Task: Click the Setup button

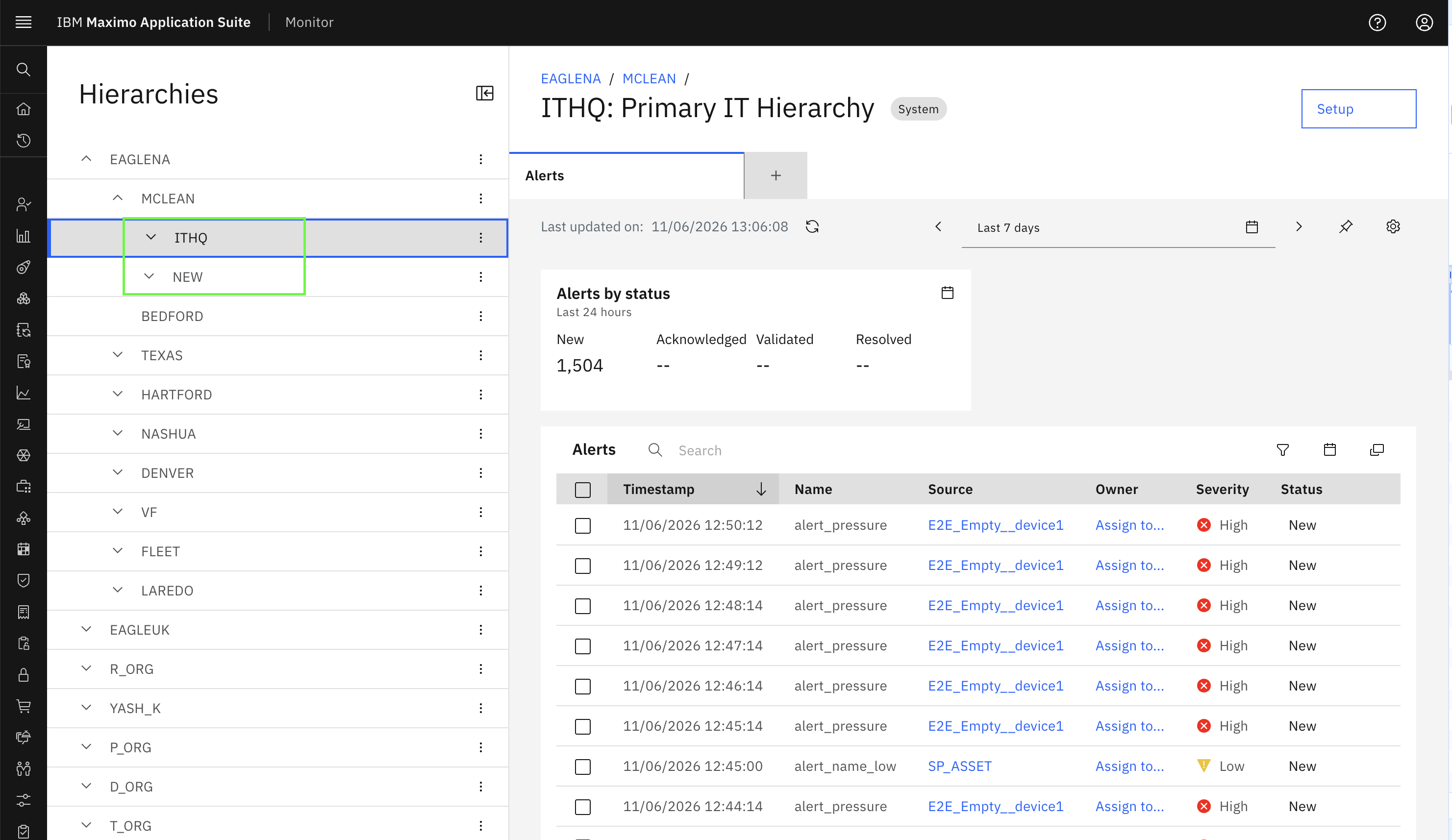Action: pyautogui.click(x=1359, y=109)
